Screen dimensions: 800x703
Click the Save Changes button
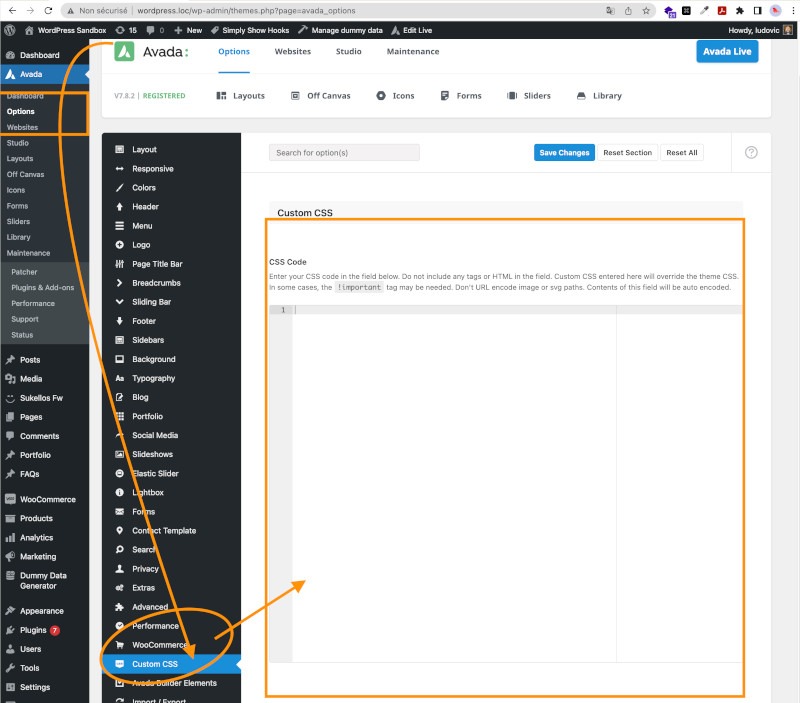564,153
